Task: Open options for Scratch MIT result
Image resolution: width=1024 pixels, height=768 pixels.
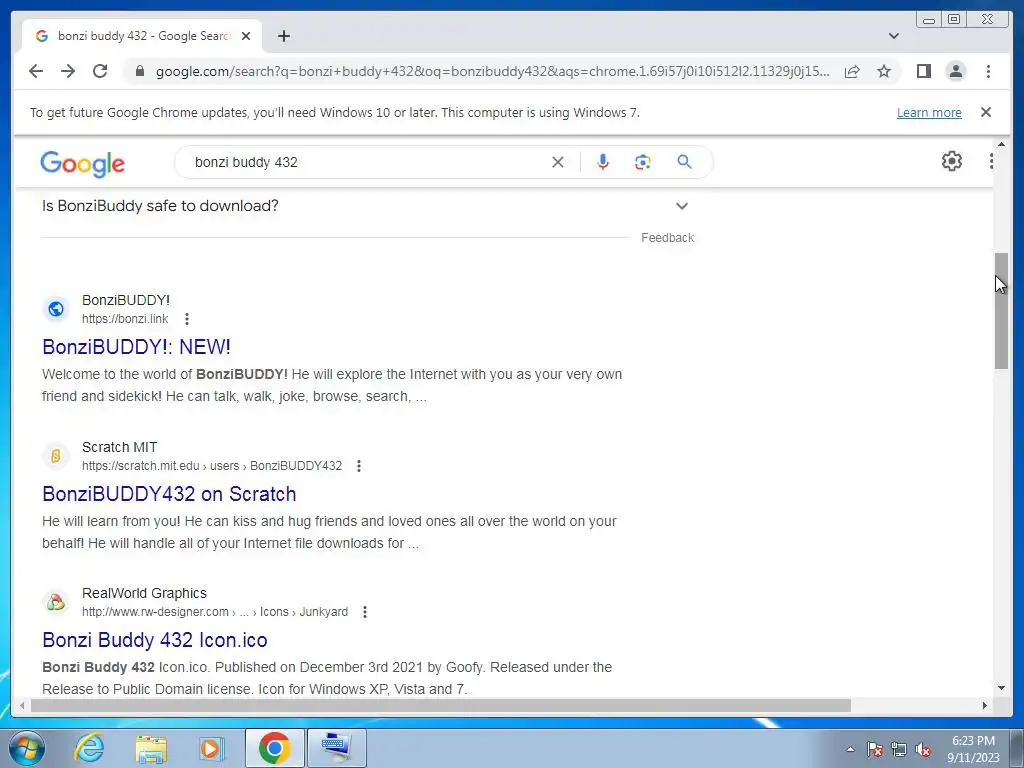Action: click(359, 466)
